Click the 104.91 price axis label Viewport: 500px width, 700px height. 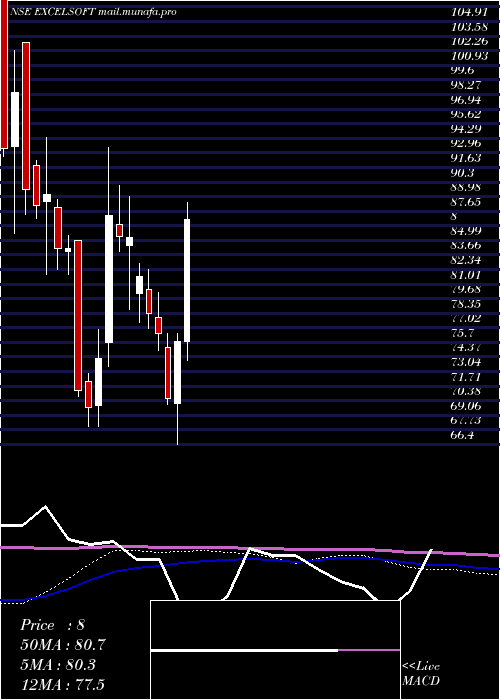(469, 12)
